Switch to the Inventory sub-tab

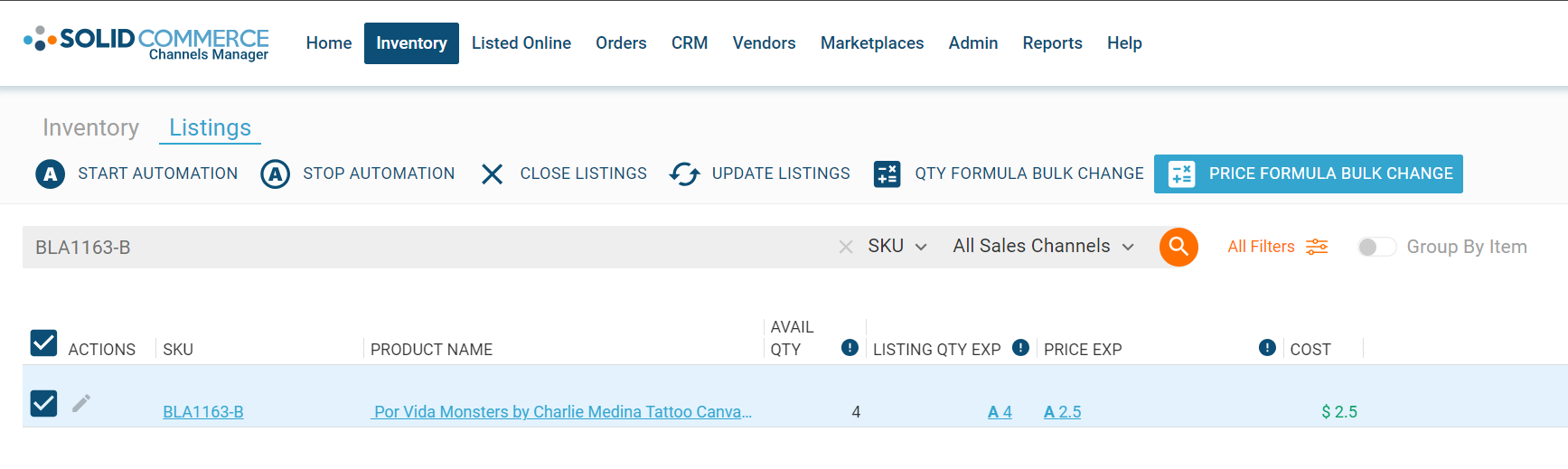coord(91,127)
